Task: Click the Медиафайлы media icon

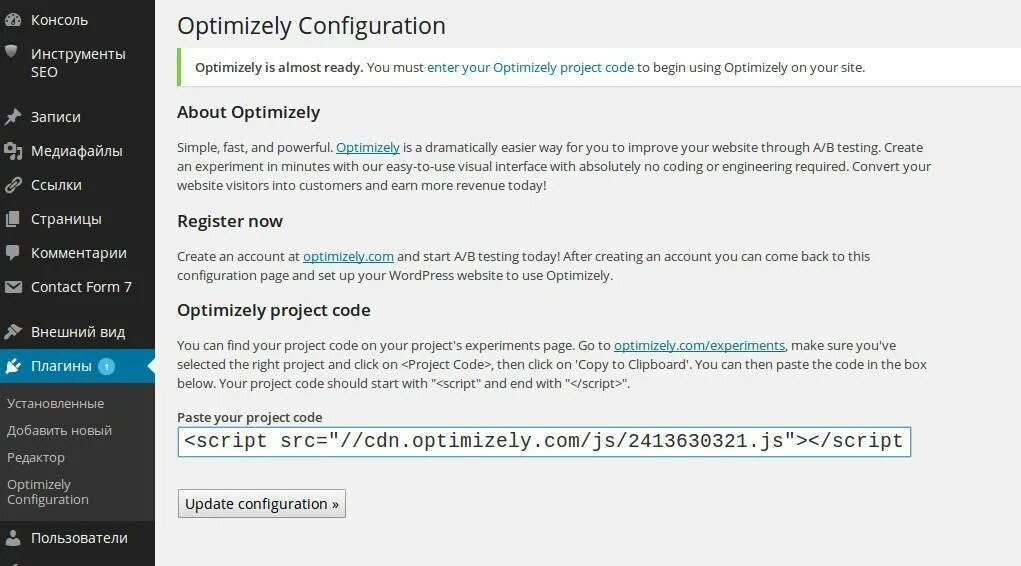Action: click(12, 151)
